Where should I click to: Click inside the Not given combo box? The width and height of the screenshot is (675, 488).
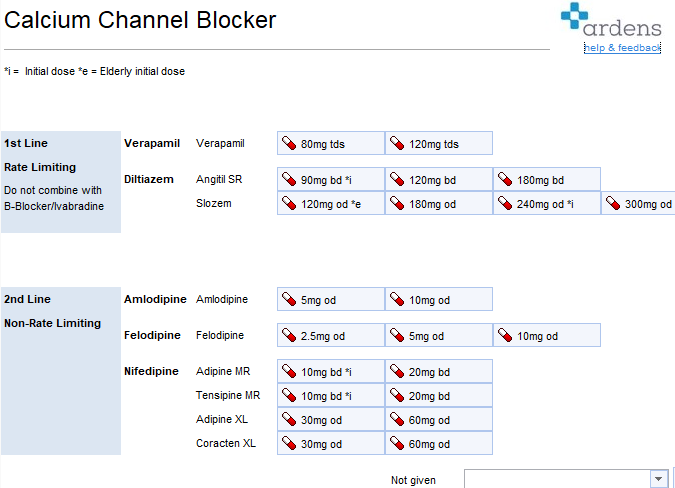tap(556, 479)
